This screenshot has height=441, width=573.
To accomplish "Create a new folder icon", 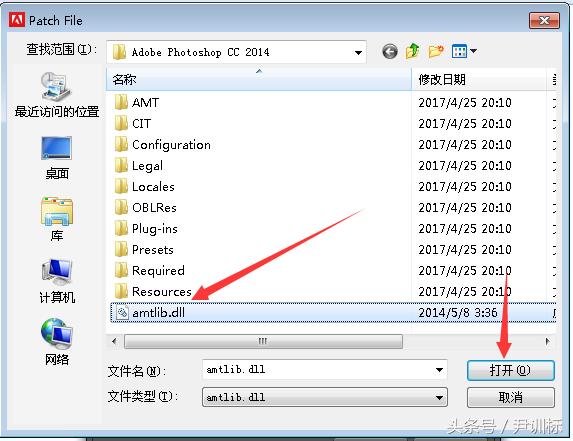I will (x=436, y=51).
